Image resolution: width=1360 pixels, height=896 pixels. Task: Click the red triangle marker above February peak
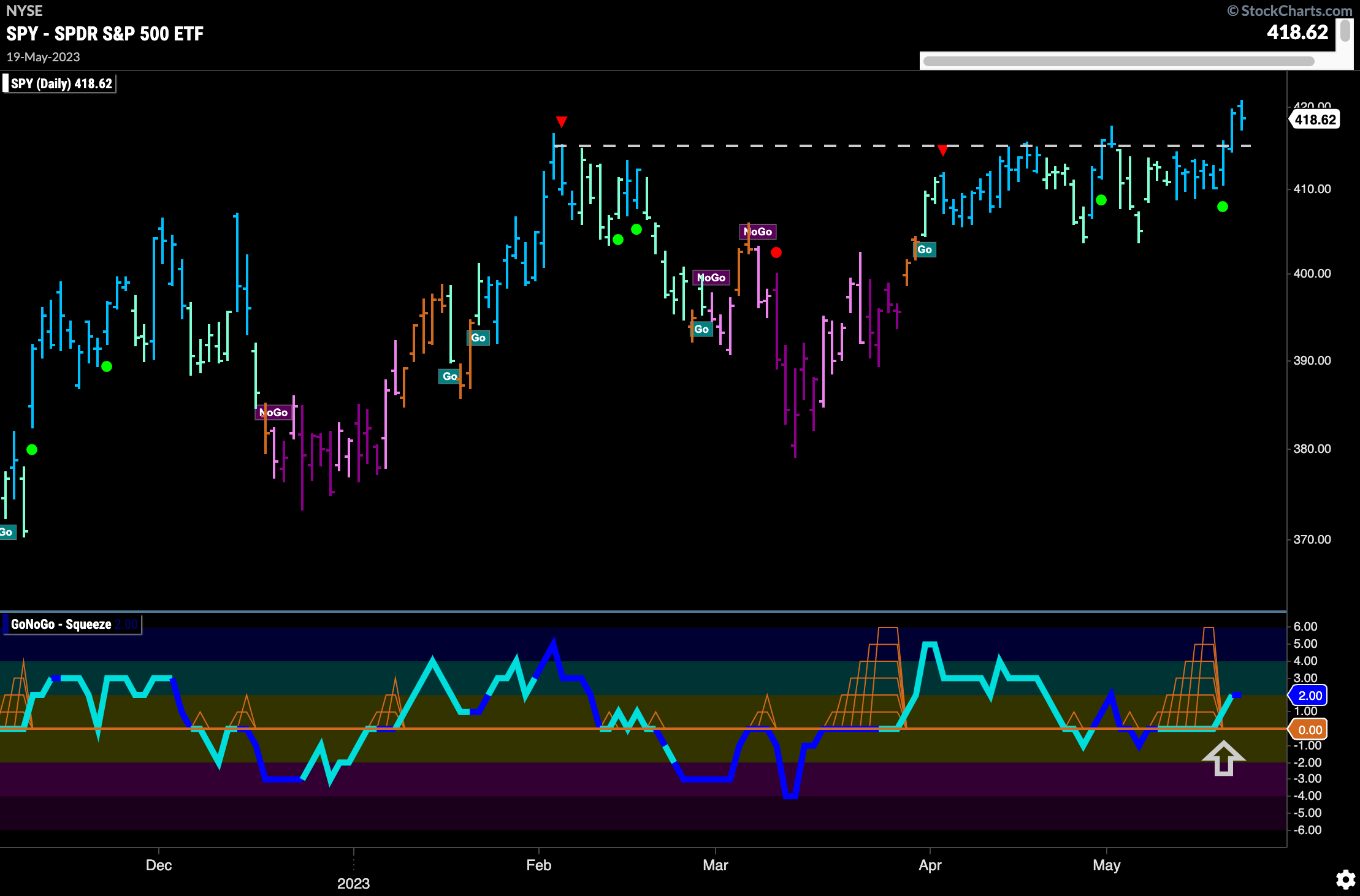(x=561, y=122)
